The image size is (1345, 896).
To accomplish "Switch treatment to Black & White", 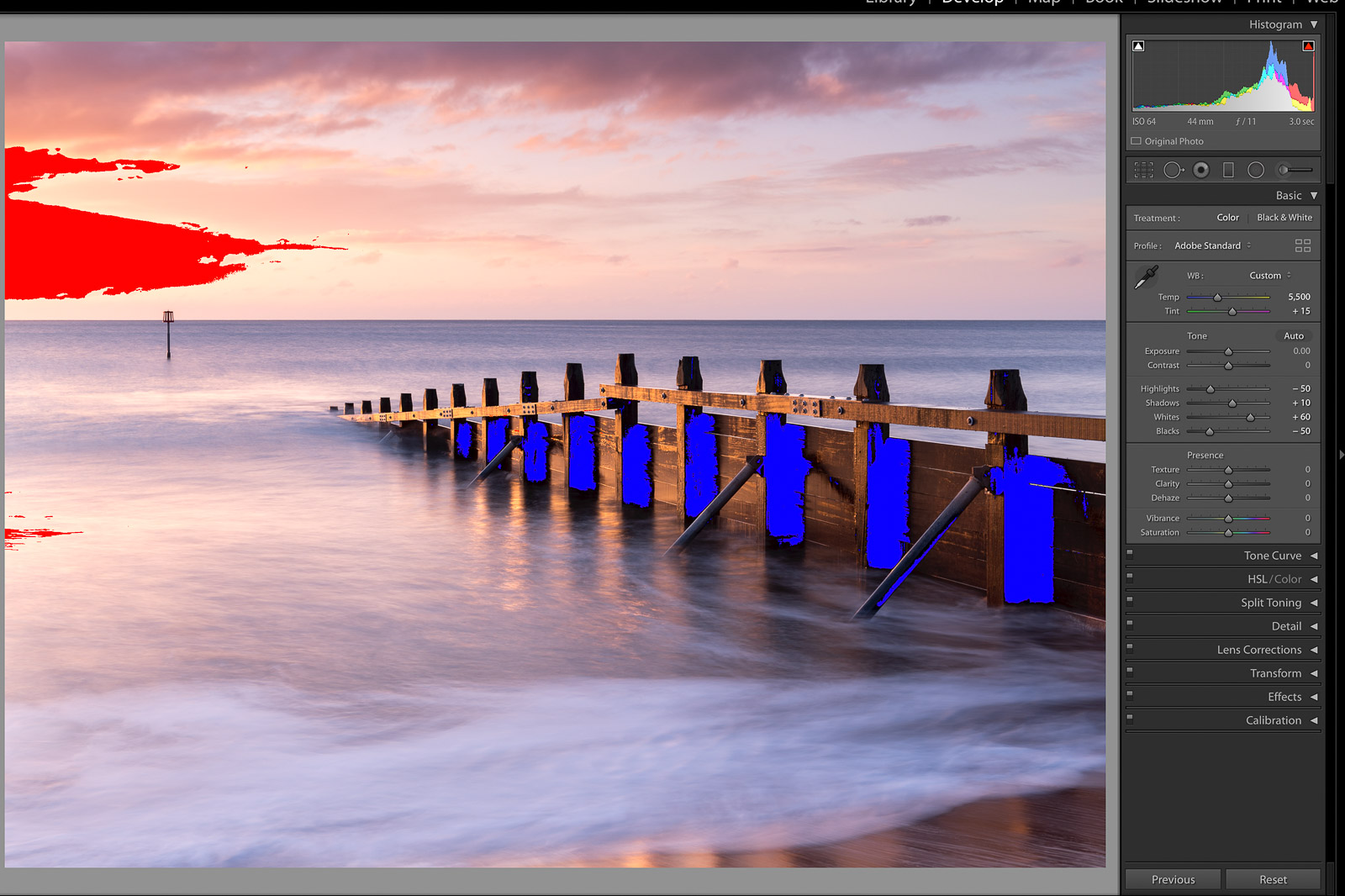I will [1284, 218].
